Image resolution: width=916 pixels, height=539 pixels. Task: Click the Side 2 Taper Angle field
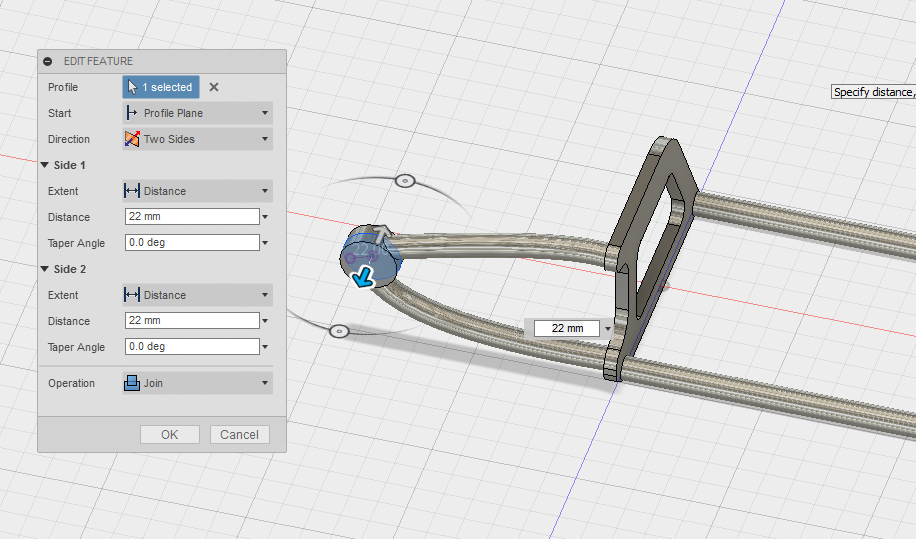click(192, 347)
